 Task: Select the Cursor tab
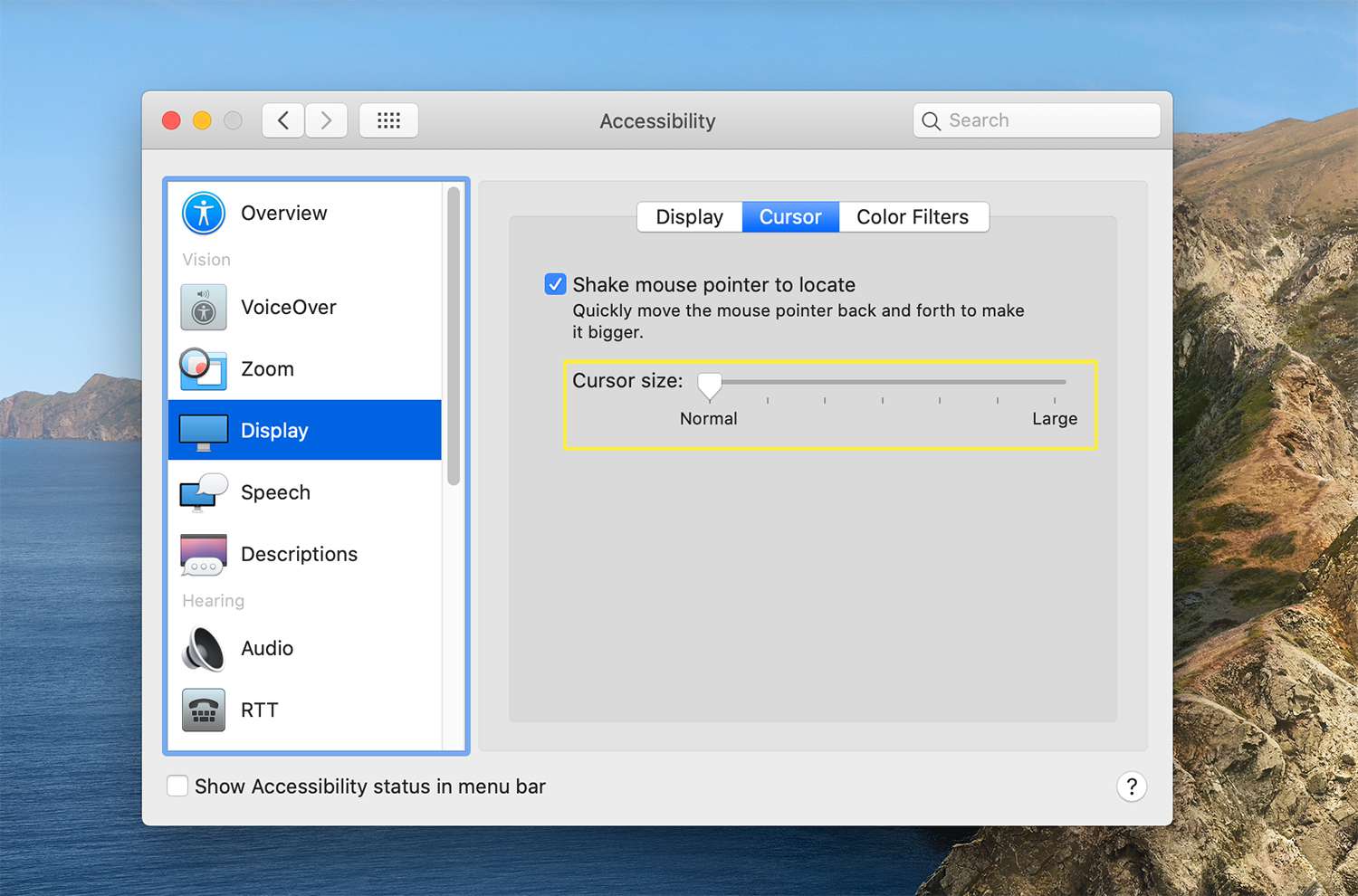pos(790,217)
